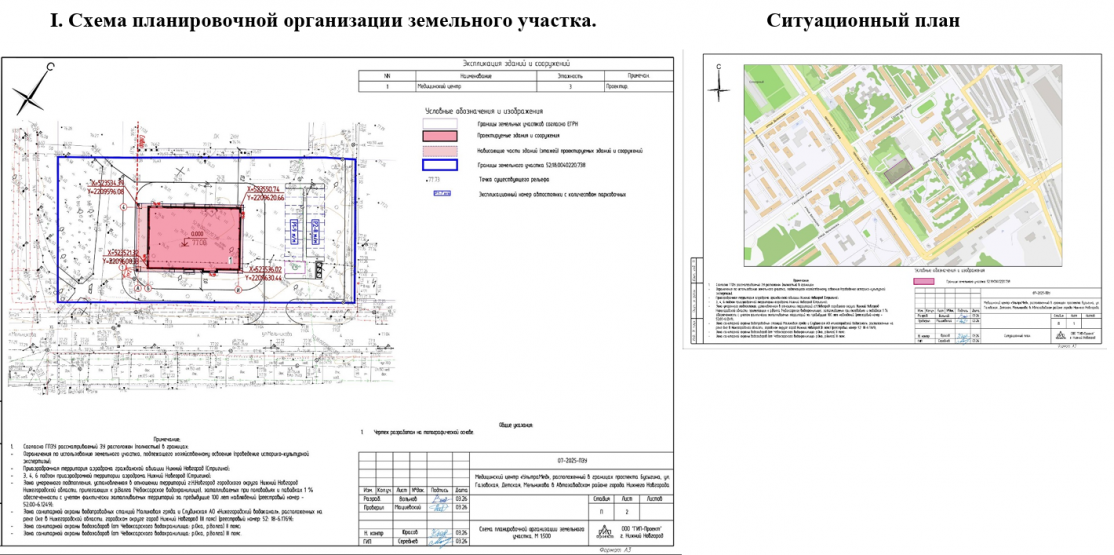Viewport: 1114px width, 555px height.
Task: Select the light pink overhanging parts legend swatch
Action: [440, 151]
